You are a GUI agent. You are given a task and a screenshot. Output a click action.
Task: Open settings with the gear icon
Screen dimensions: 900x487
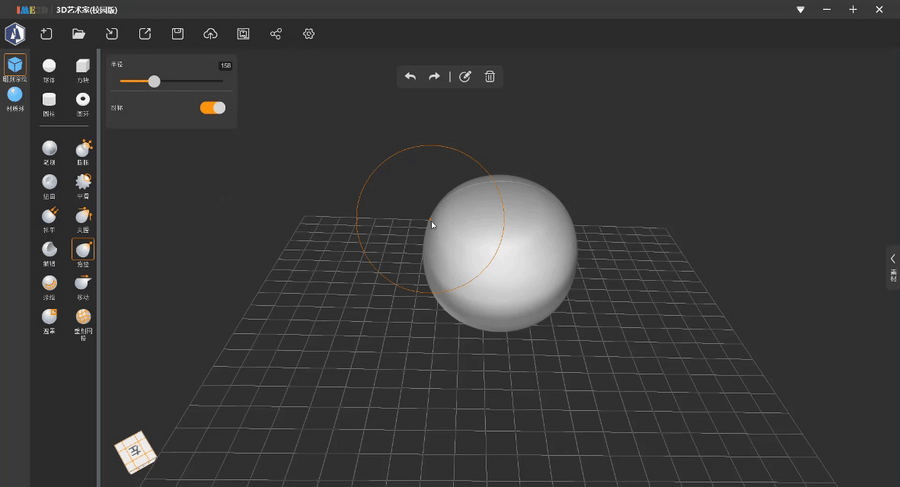[309, 34]
